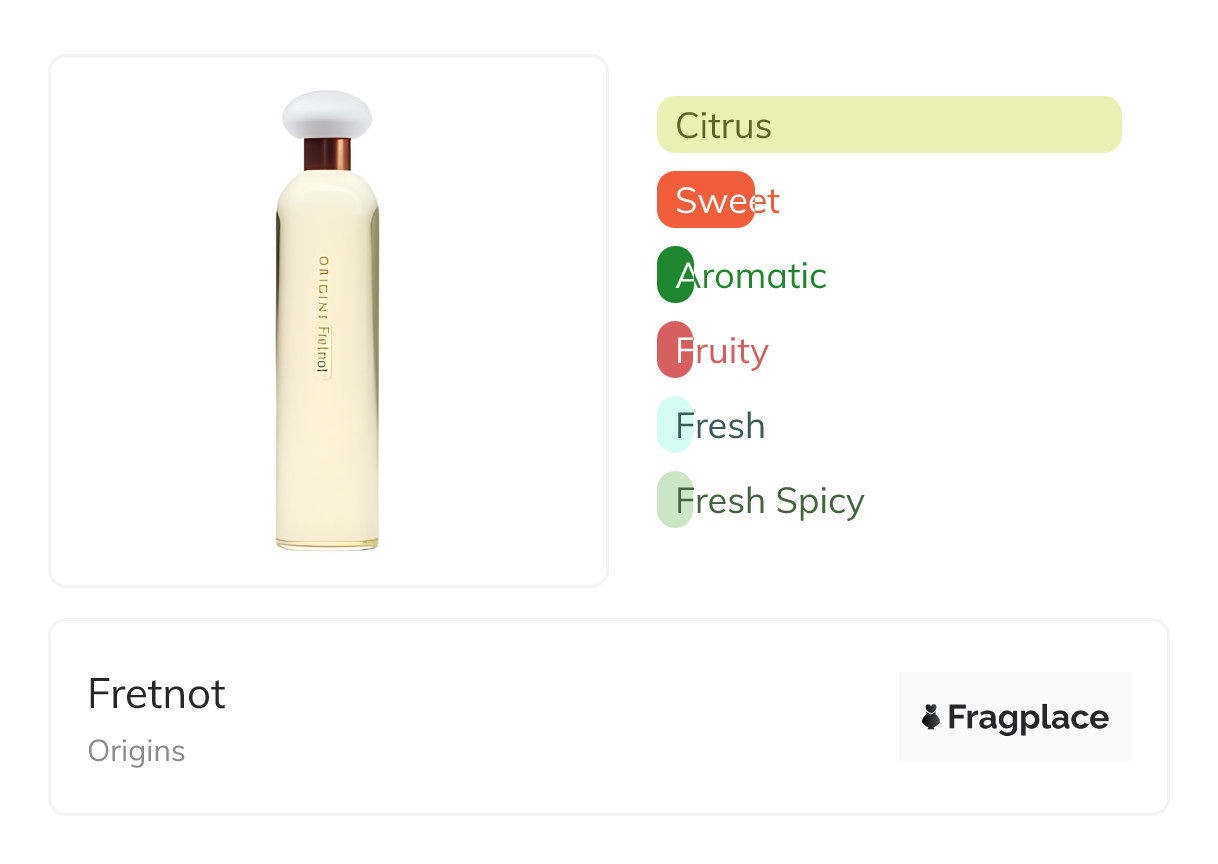The width and height of the screenshot is (1218, 864).
Task: Click the dark green Aromatic pill
Action: pos(674,275)
